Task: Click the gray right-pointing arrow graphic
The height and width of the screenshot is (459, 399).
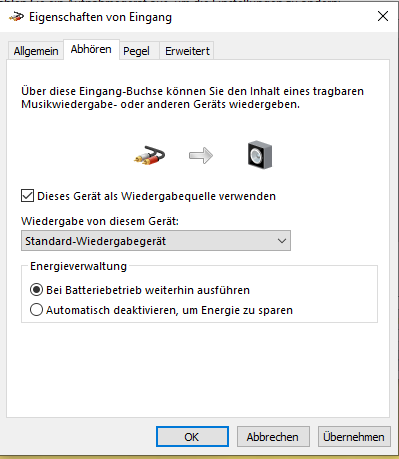Action: click(201, 156)
